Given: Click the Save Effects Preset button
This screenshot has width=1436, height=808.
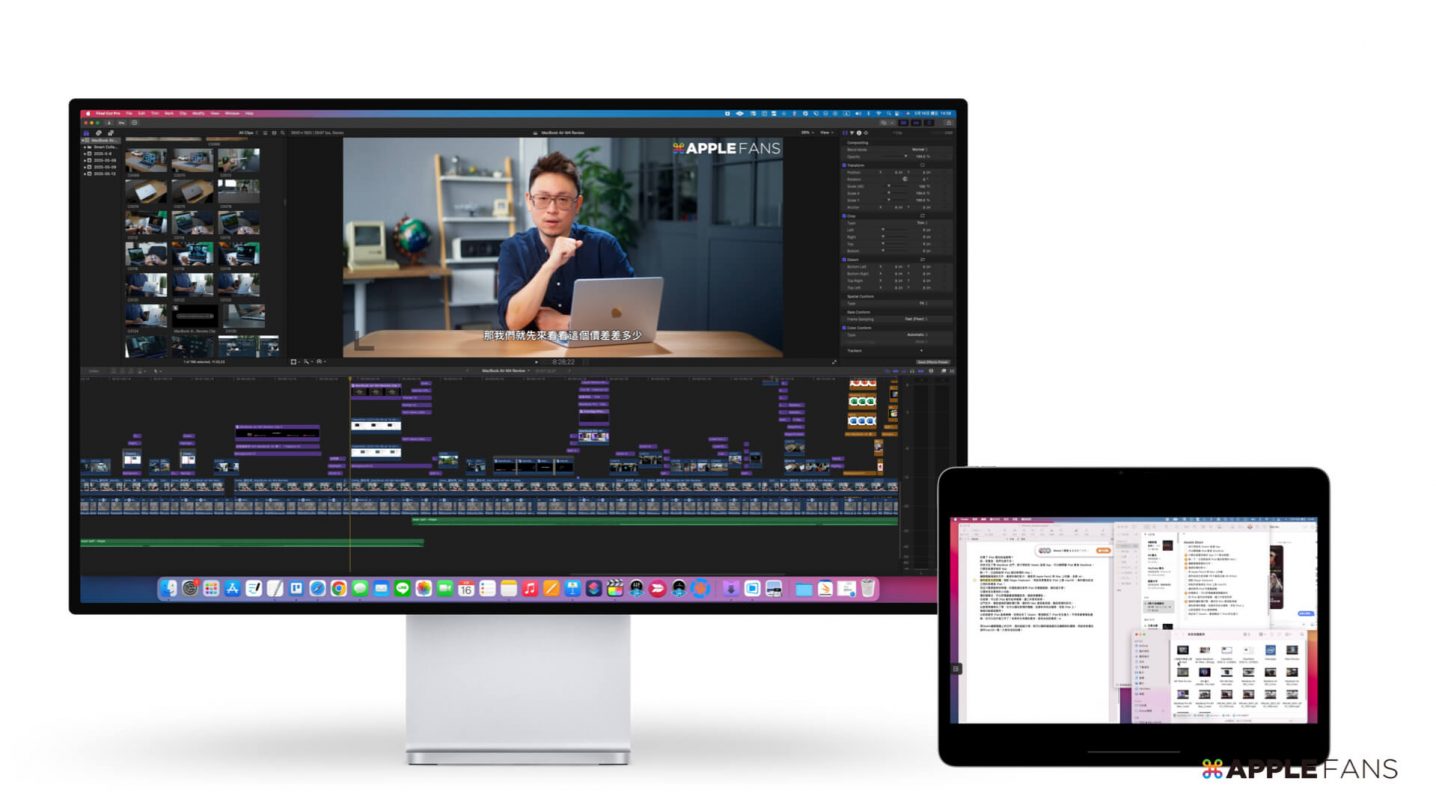Looking at the screenshot, I should (x=932, y=362).
